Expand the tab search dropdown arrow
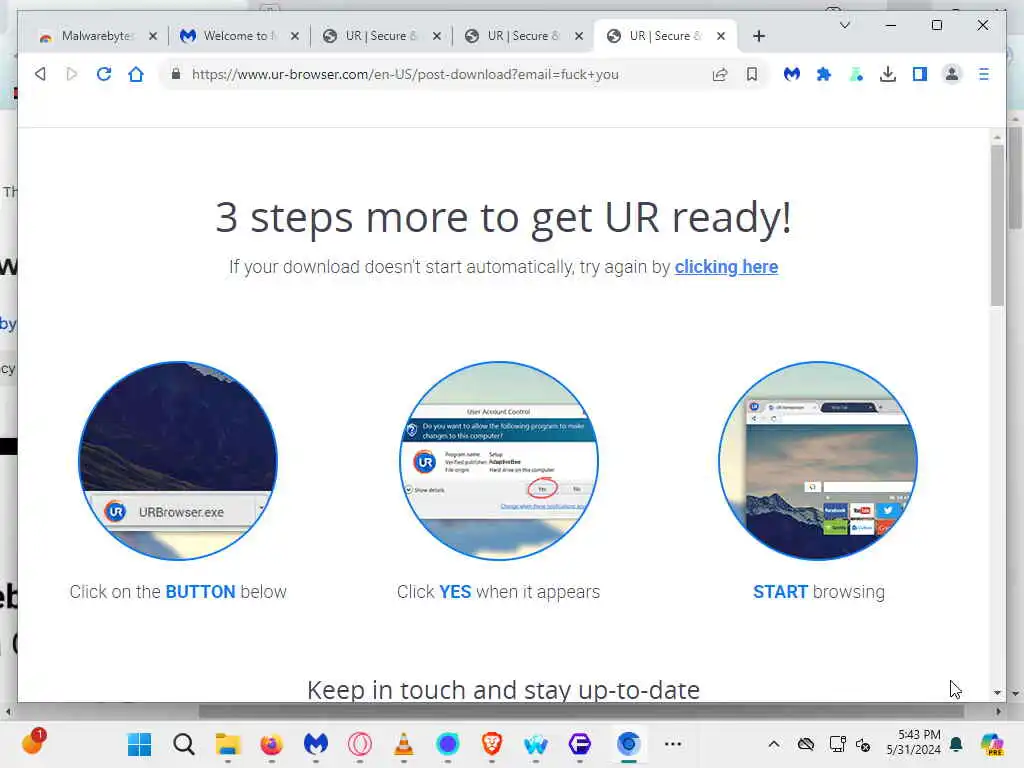 coord(844,25)
